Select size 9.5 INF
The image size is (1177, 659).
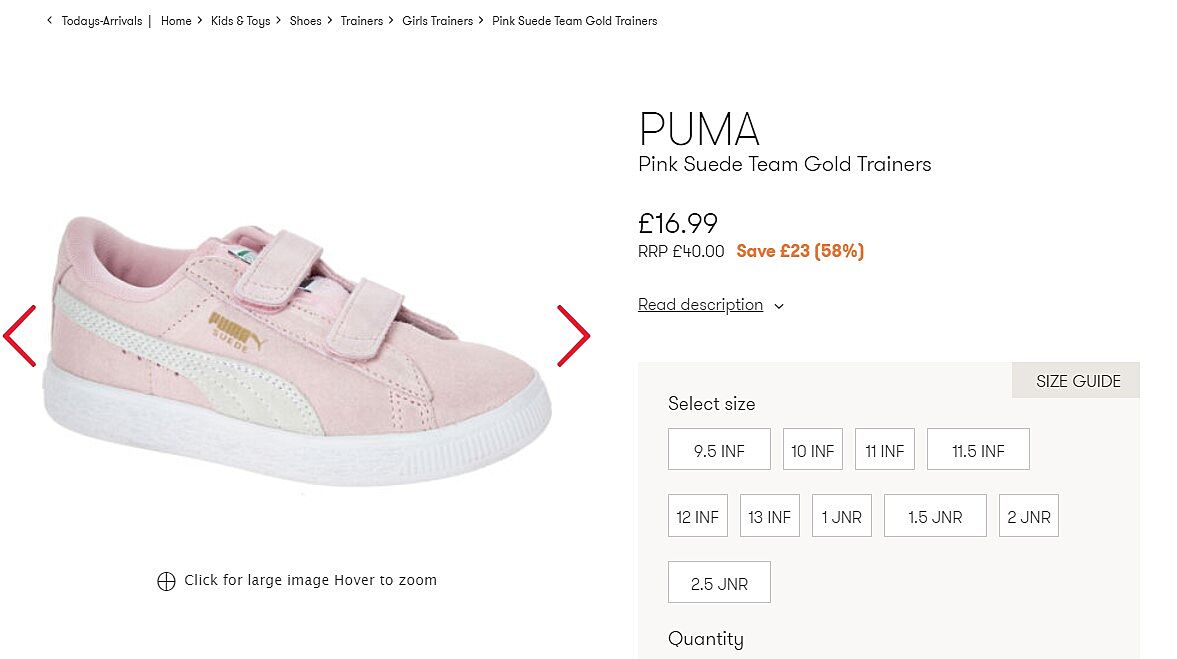pyautogui.click(x=719, y=450)
